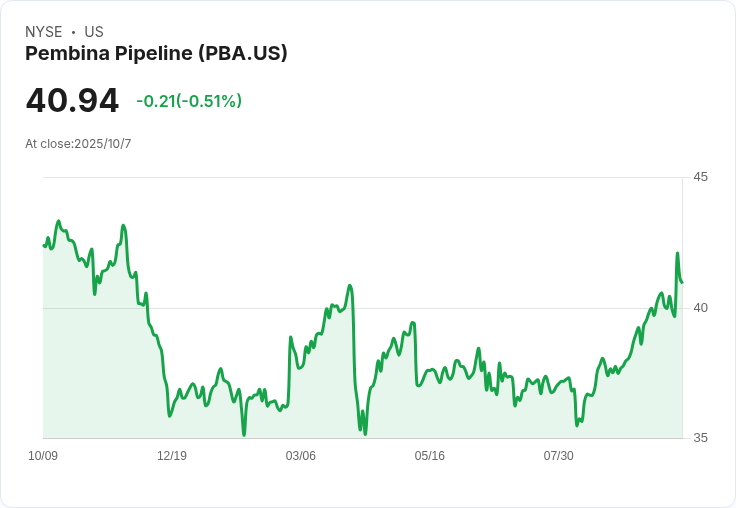Select the 12/19 date label
736x508 pixels.
(172, 456)
